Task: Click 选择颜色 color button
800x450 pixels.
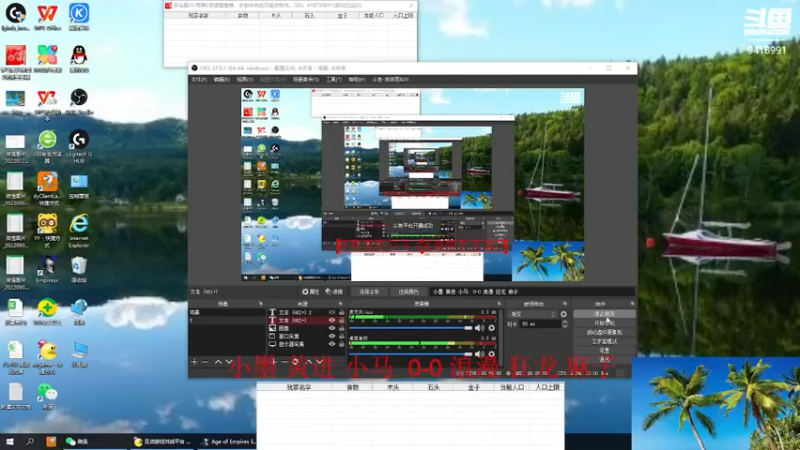Action: coord(408,292)
